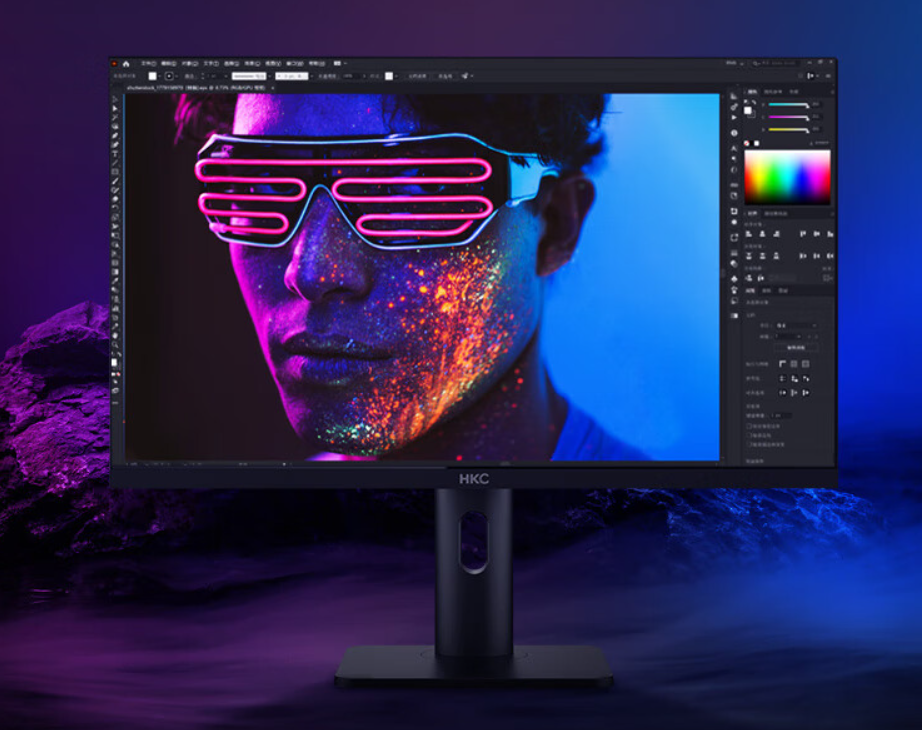The image size is (922, 730).
Task: Select the Selection tool in left toolbar
Action: click(115, 100)
